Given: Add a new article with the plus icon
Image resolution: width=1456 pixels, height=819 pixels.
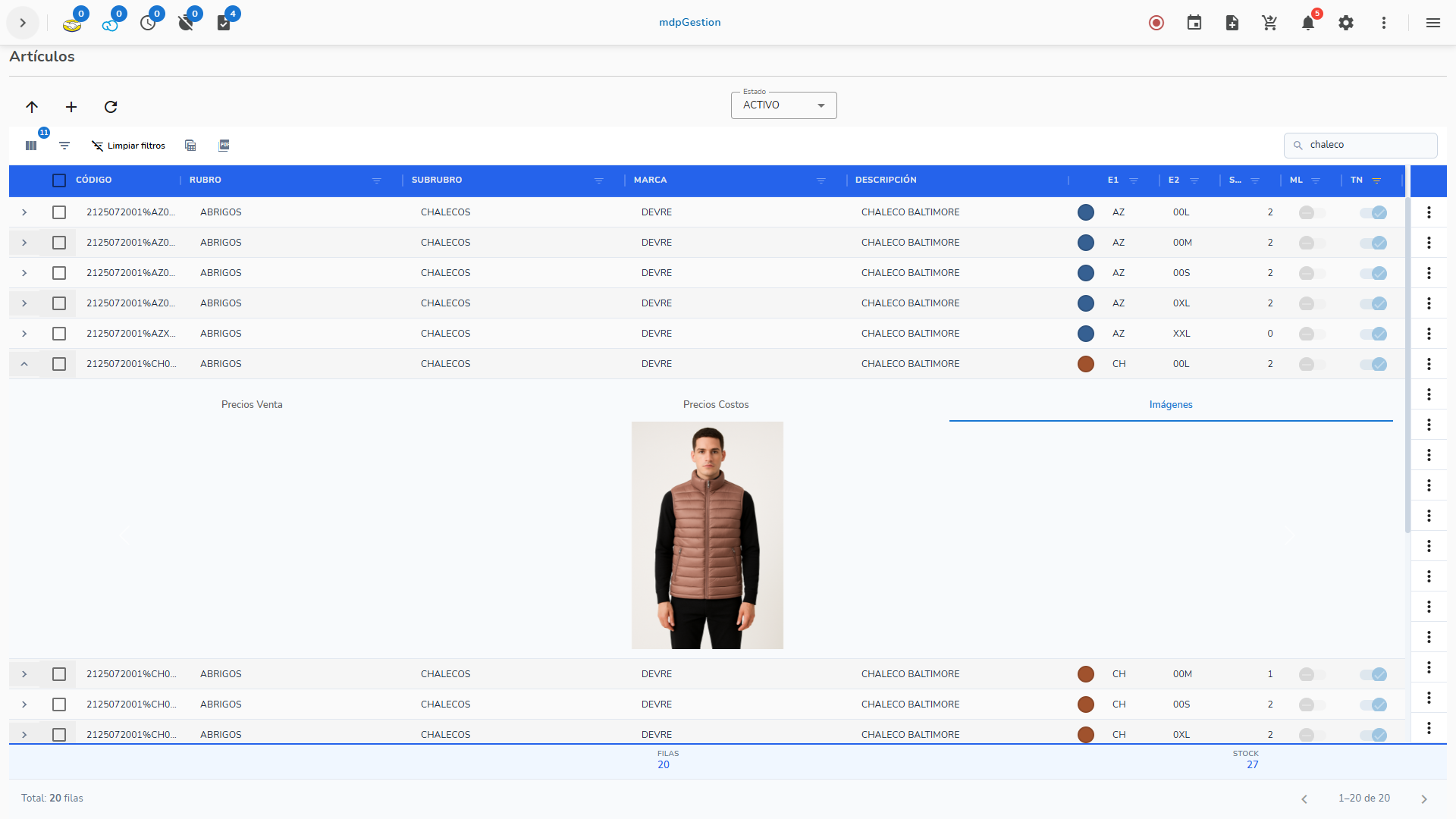Looking at the screenshot, I should pos(71,107).
